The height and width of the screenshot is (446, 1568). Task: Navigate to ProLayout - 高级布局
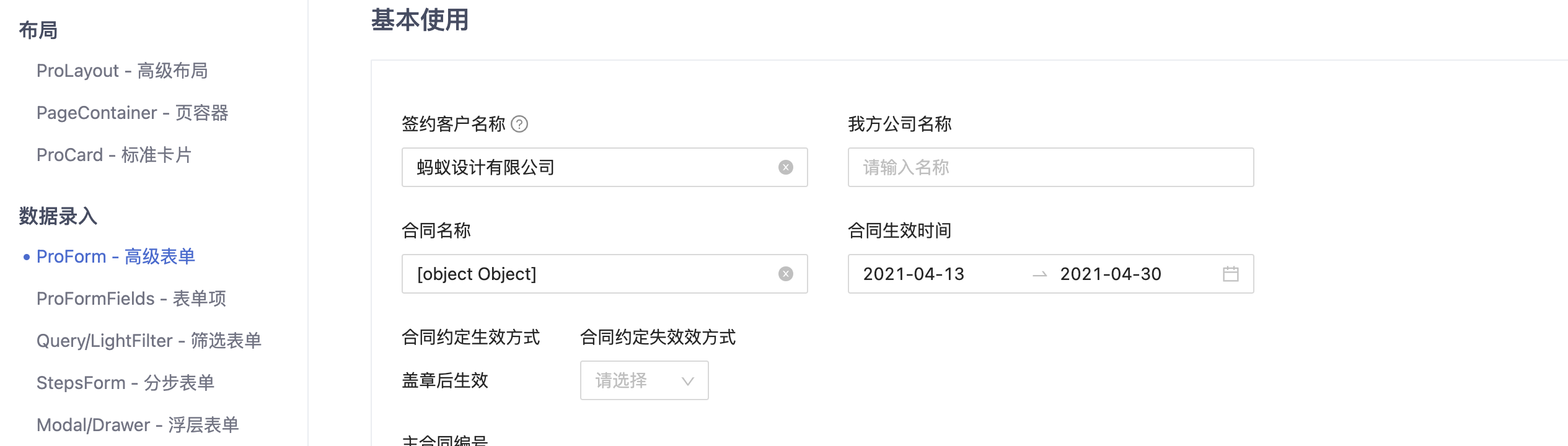click(123, 71)
